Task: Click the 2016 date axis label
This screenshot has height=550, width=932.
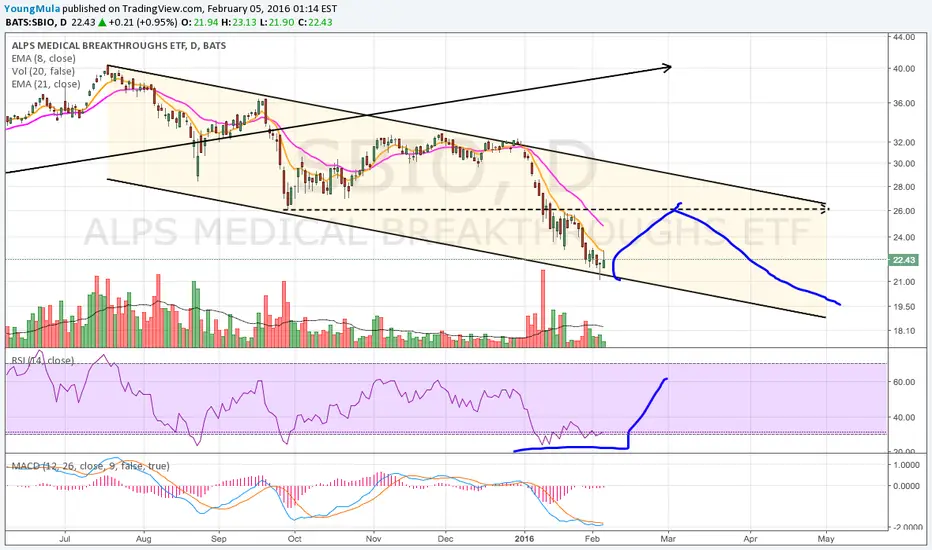Action: point(524,539)
